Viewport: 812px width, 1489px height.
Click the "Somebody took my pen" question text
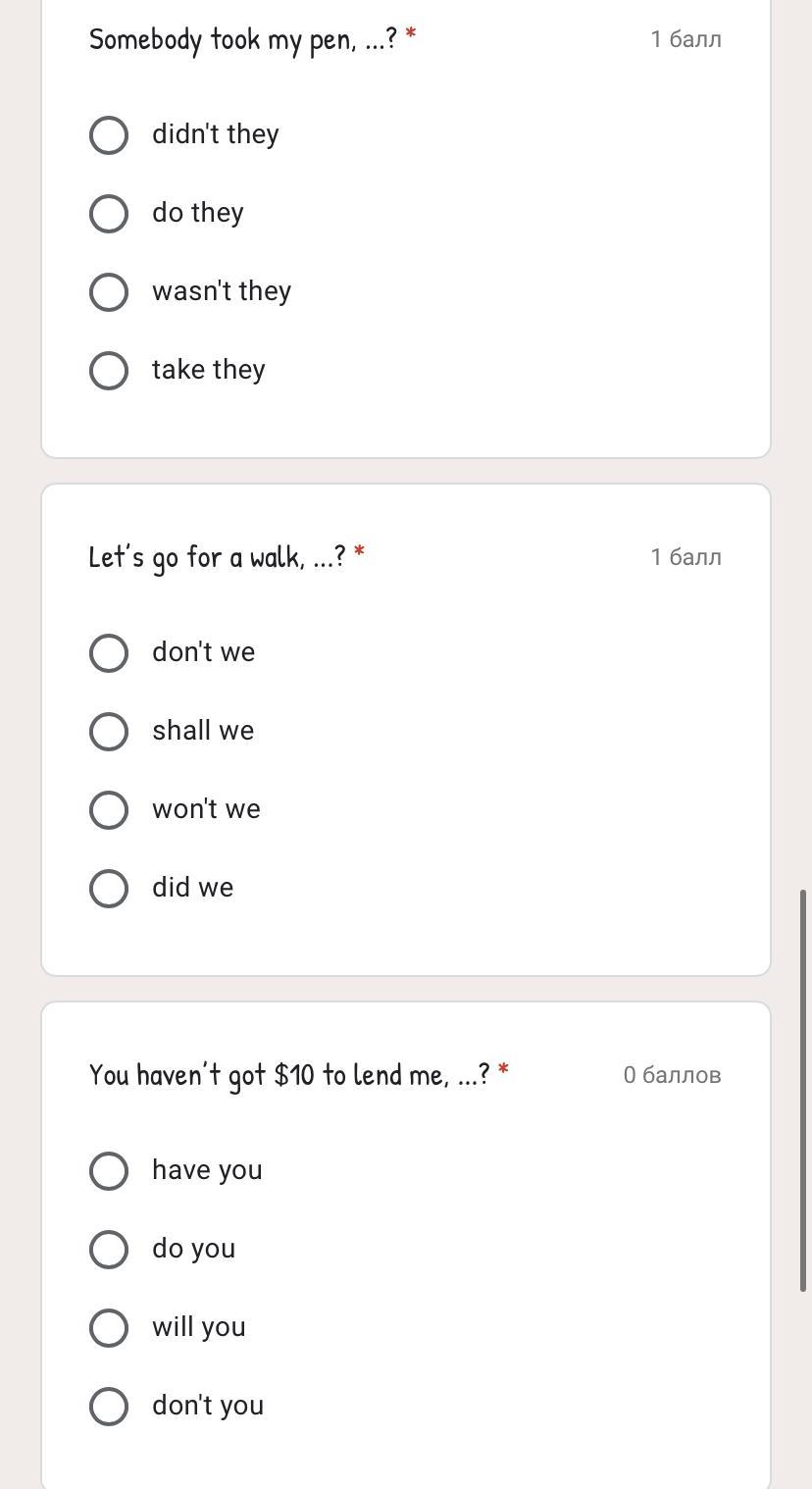(x=243, y=40)
